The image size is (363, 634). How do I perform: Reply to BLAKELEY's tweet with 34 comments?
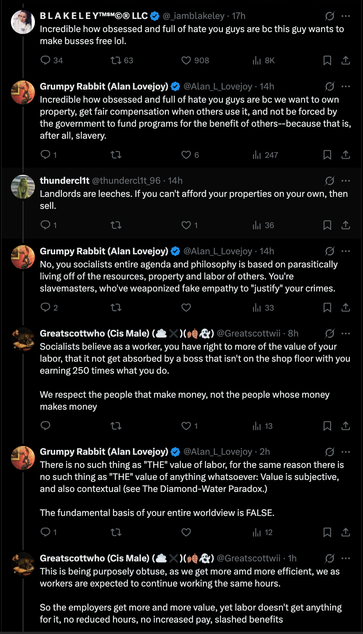[45, 61]
